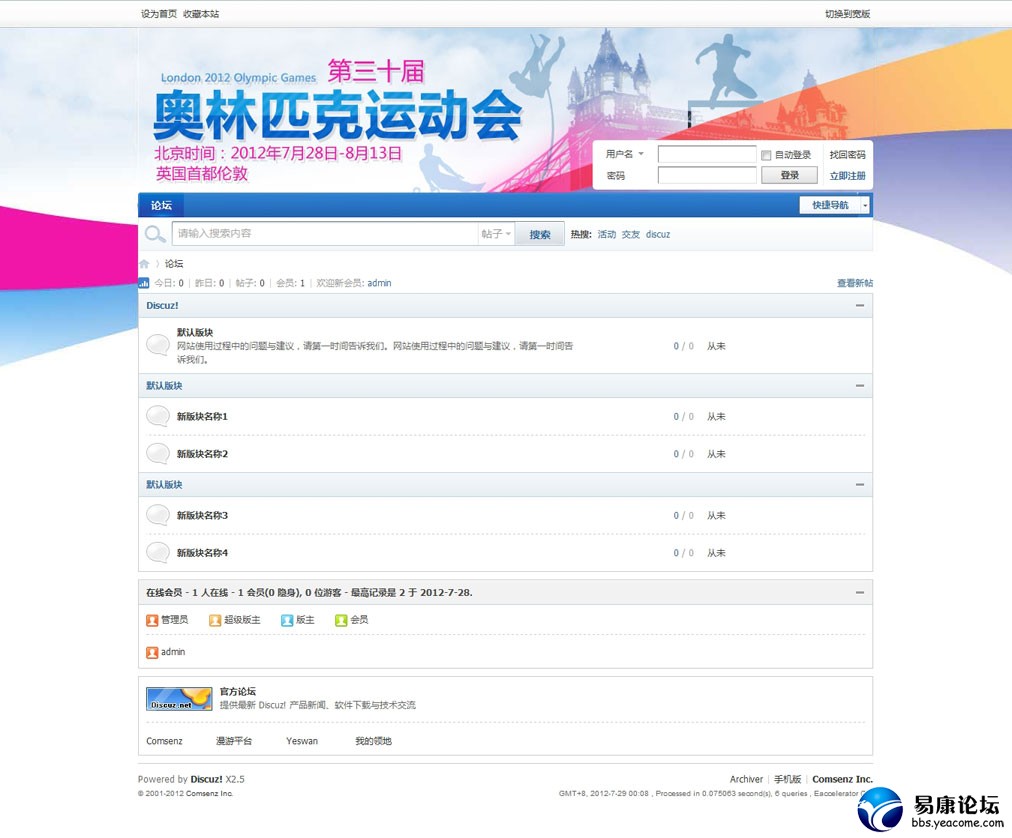
Task: Click 切换到宽版 link
Action: (x=847, y=14)
